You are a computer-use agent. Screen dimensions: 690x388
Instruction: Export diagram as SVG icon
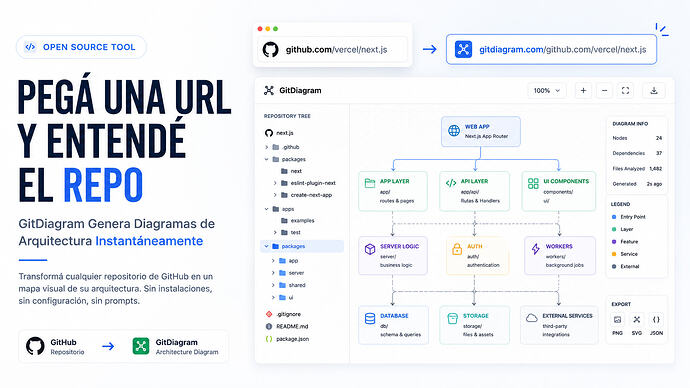[637, 320]
